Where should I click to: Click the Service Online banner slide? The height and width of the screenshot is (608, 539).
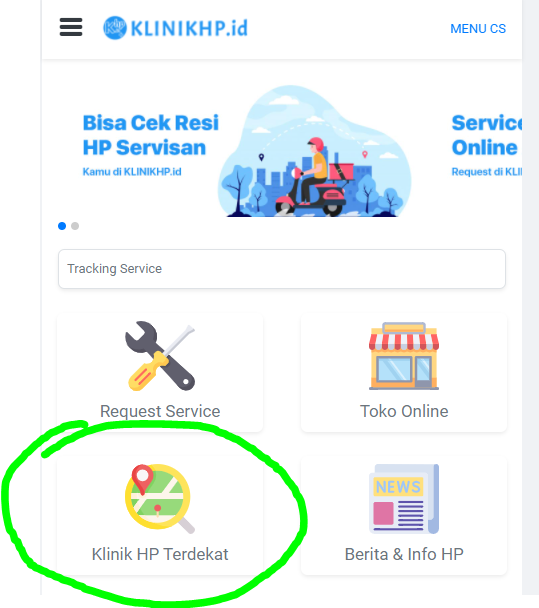487,145
